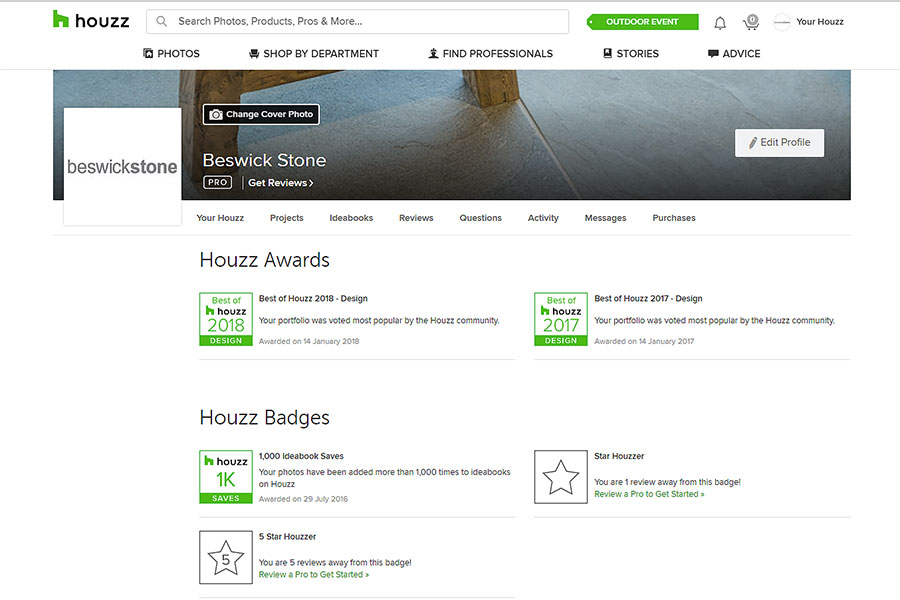Click into the search photos field
This screenshot has width=900, height=600.
coord(365,21)
